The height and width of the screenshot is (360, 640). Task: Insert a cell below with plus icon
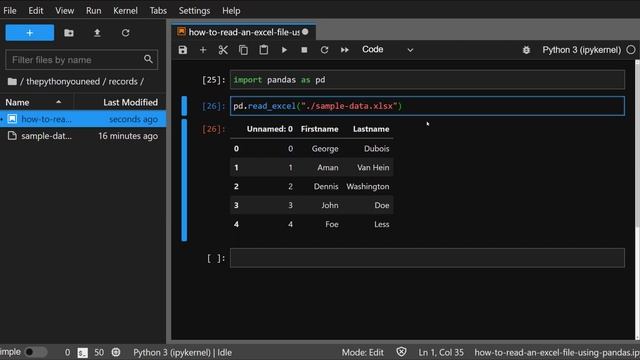[203, 50]
